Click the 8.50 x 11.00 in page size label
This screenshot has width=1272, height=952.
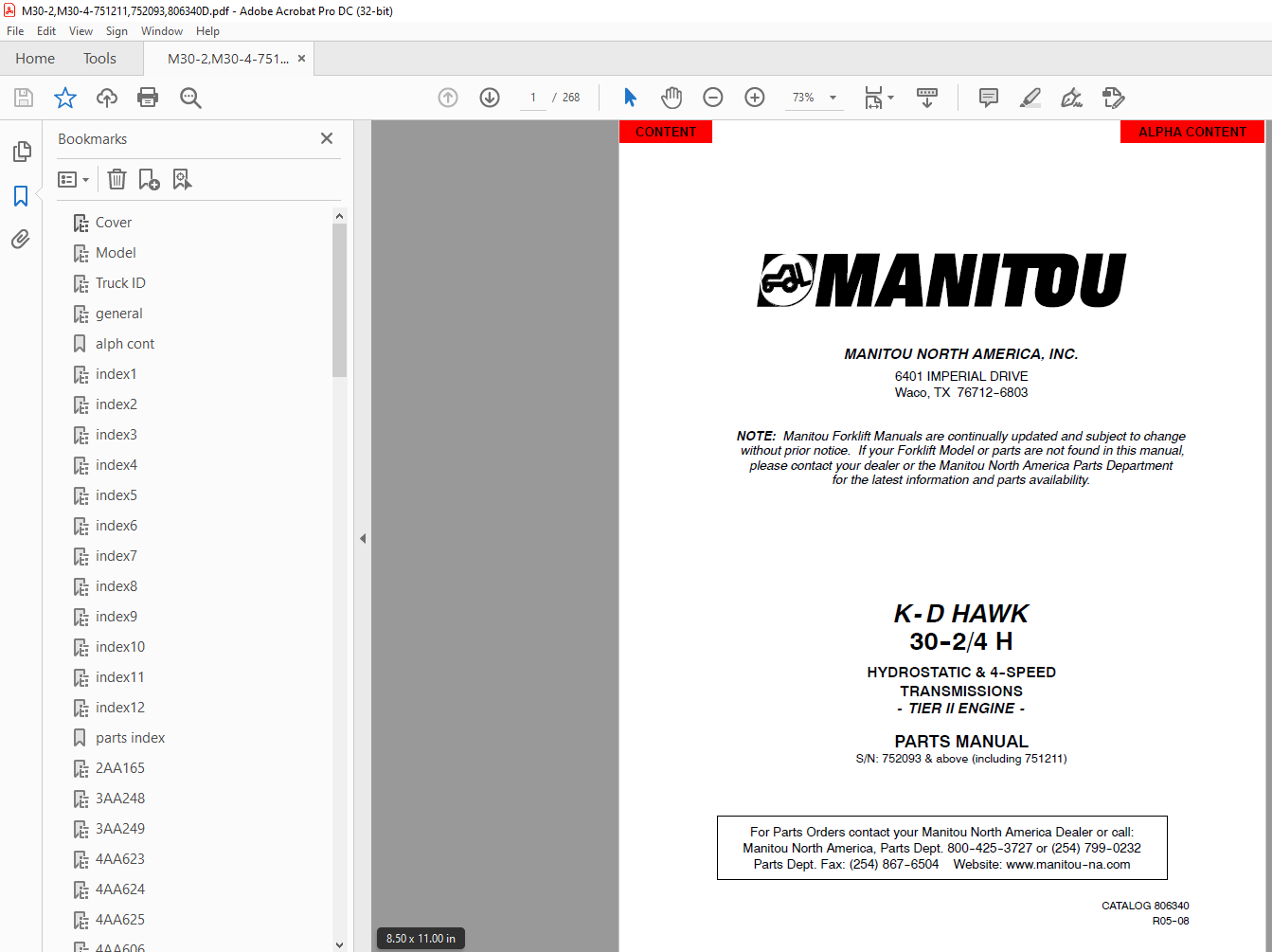pyautogui.click(x=421, y=939)
